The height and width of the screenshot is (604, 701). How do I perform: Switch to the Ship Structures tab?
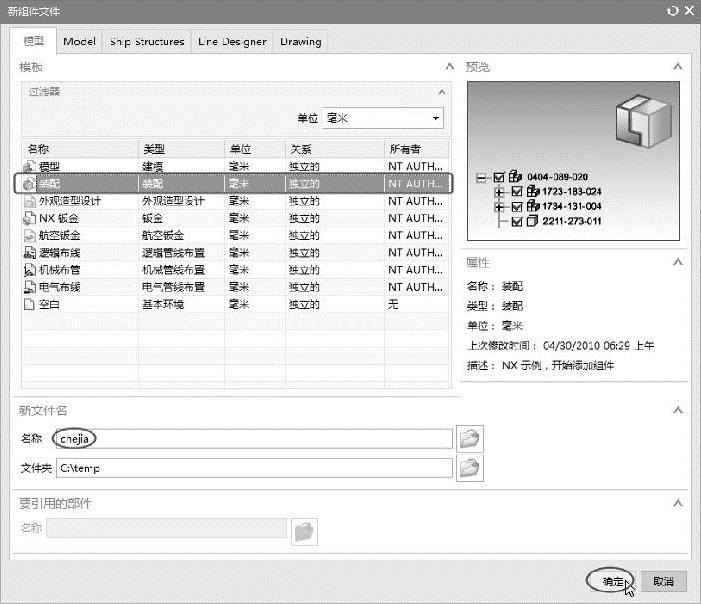(x=147, y=42)
